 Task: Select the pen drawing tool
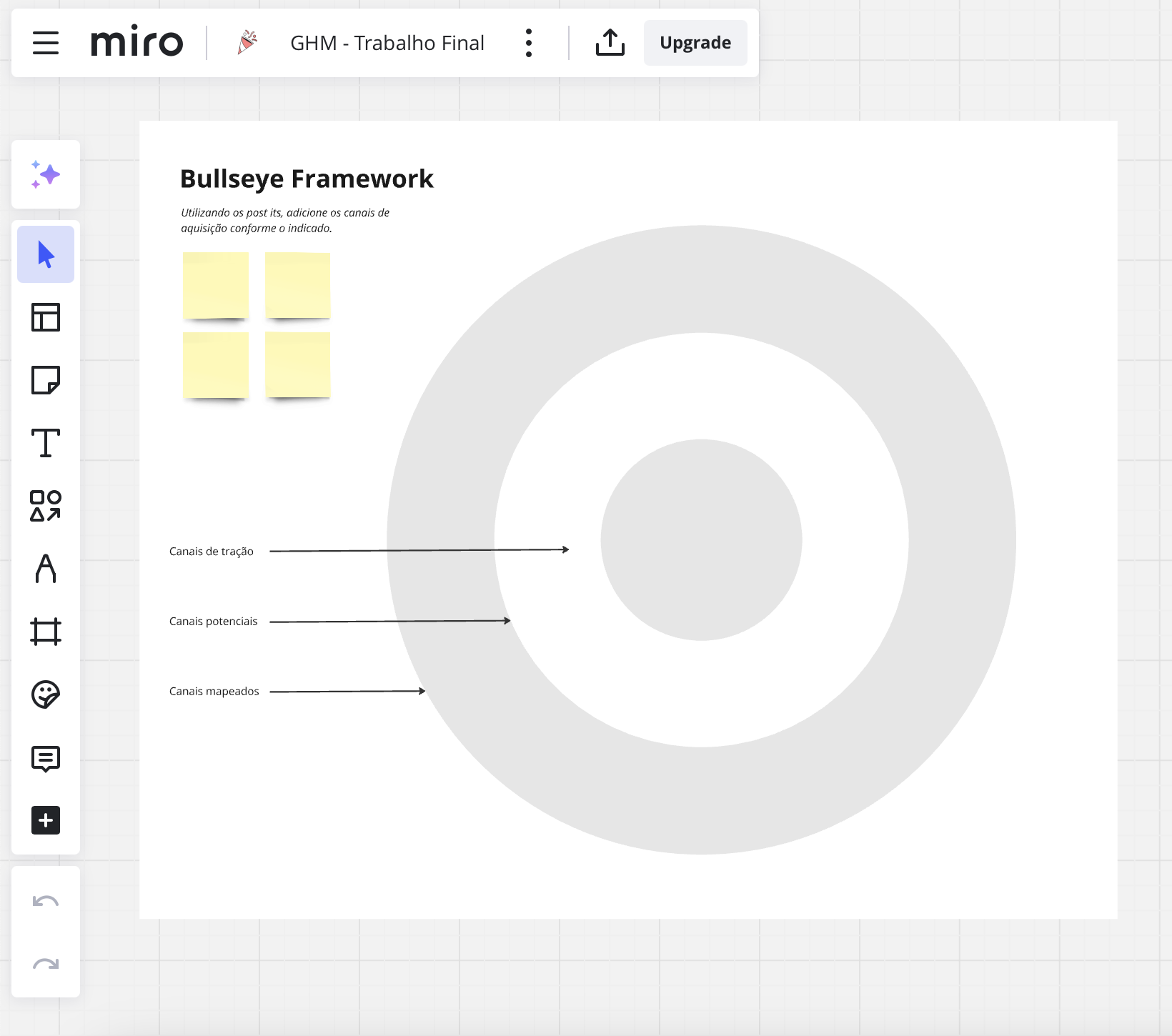pos(45,569)
